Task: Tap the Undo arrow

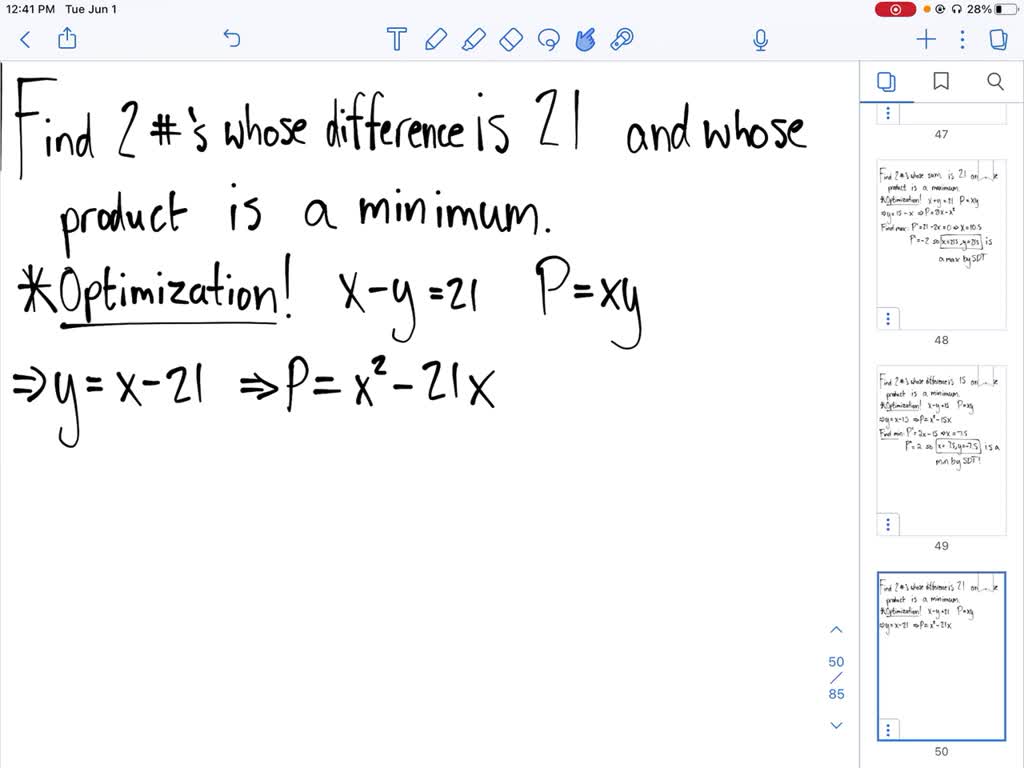Action: pos(231,39)
